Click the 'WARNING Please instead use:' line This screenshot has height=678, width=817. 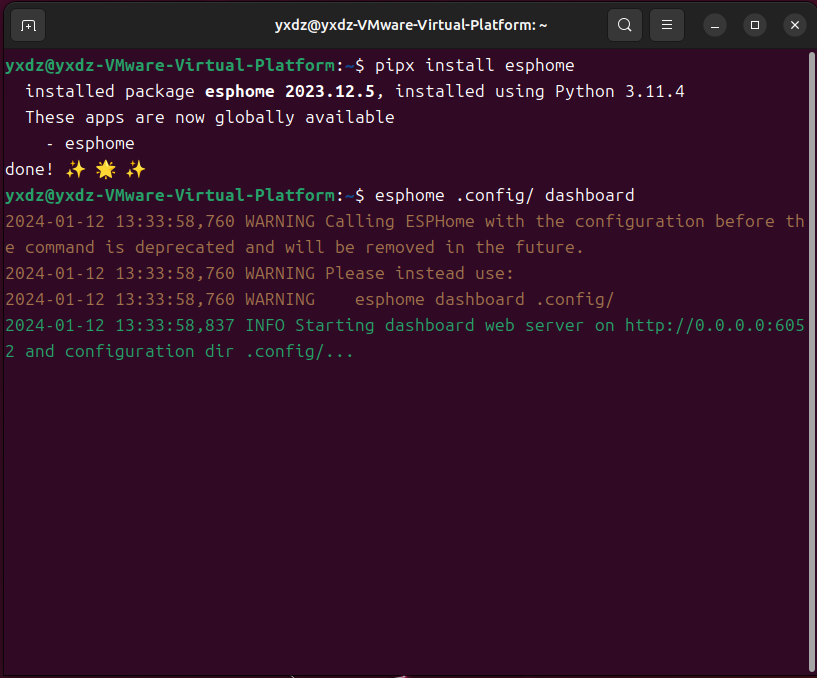point(379,273)
